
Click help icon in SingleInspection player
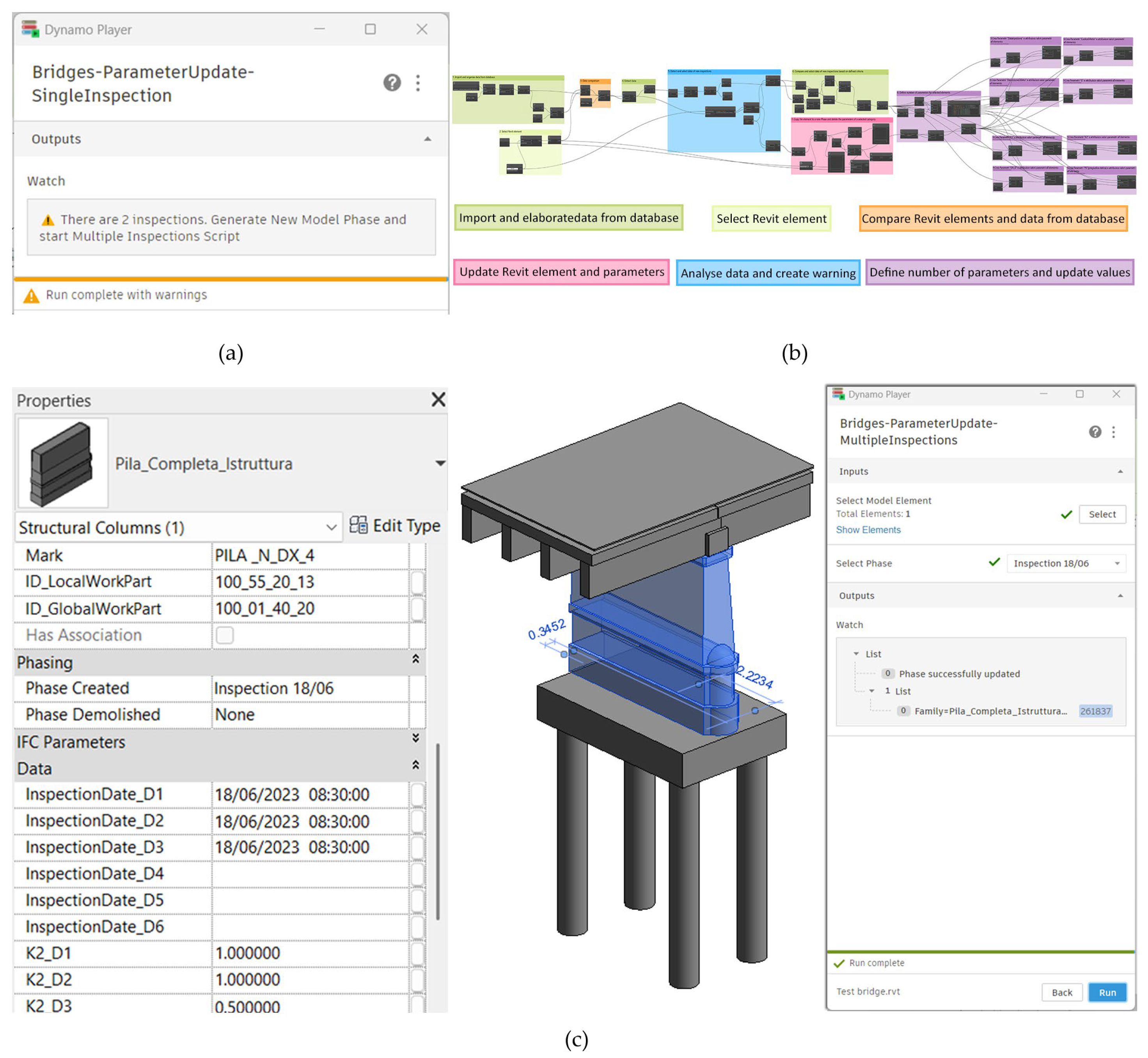click(392, 83)
